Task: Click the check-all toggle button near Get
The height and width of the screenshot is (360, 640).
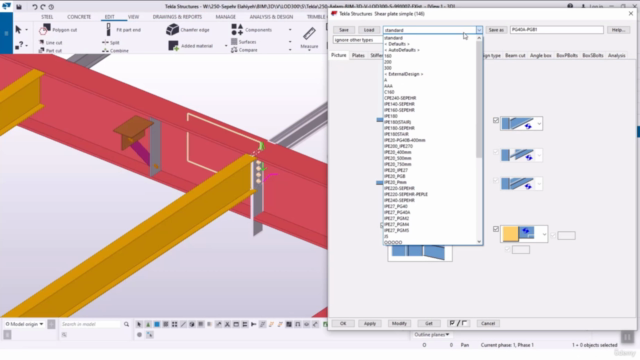Action: click(x=458, y=323)
